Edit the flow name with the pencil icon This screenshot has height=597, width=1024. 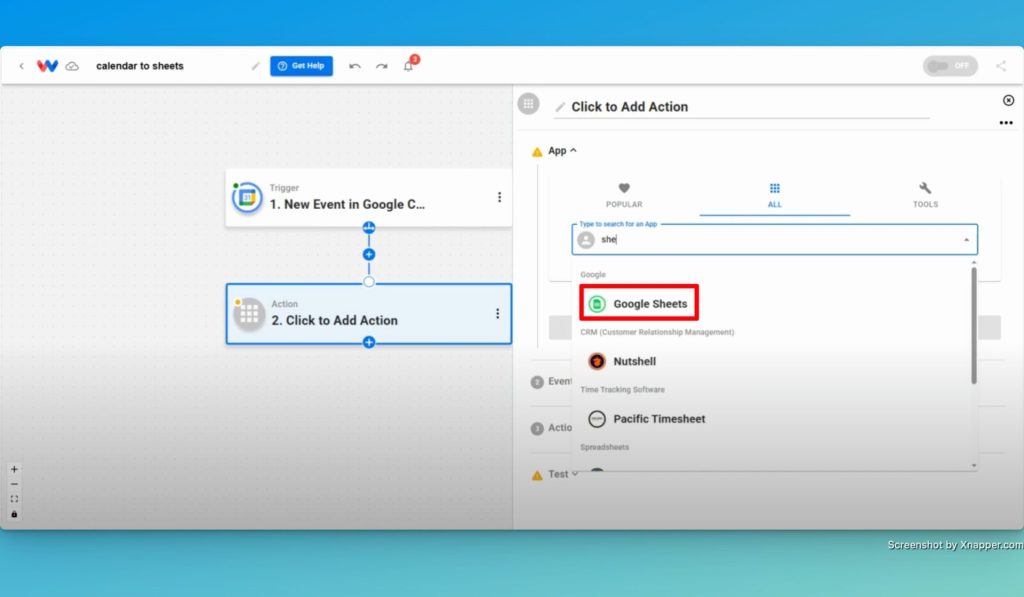255,66
